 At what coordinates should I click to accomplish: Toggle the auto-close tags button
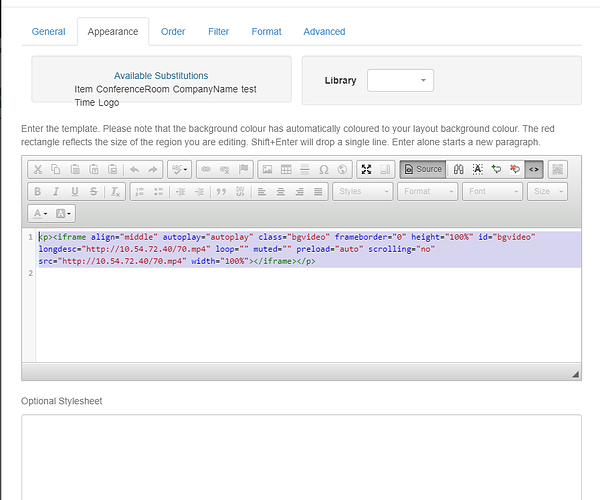[x=534, y=169]
